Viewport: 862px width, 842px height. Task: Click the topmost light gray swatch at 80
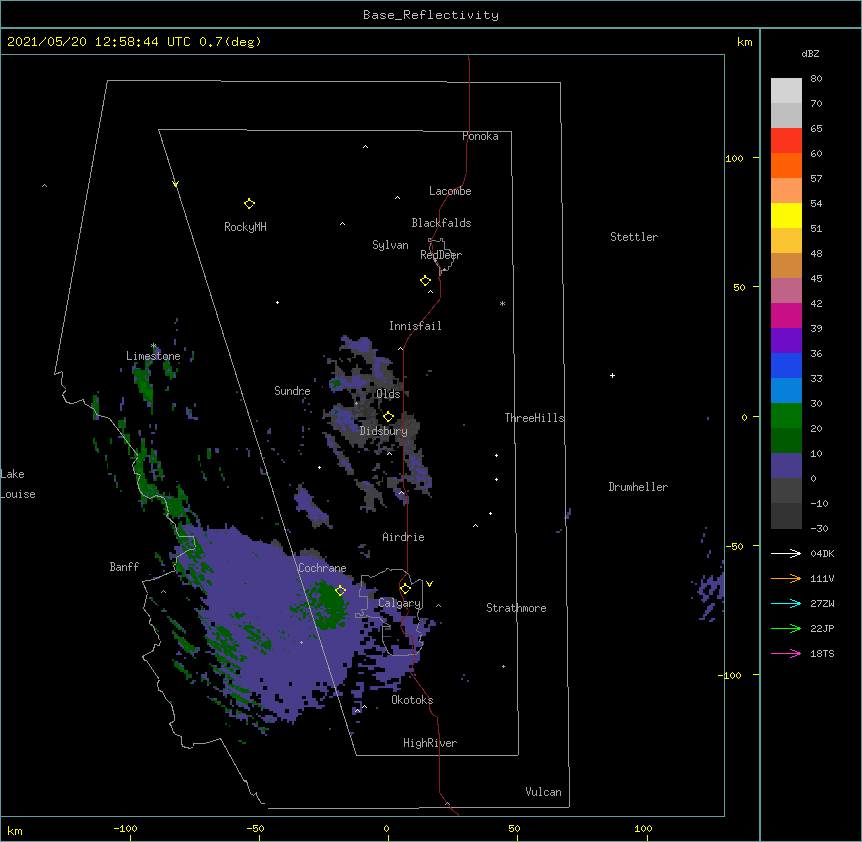point(786,90)
